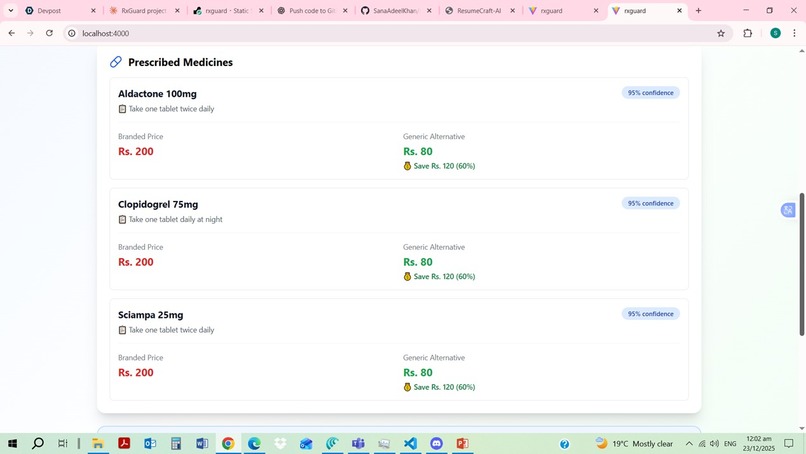Add a new browser tab
Screen dimensions: 806x454
698,10
